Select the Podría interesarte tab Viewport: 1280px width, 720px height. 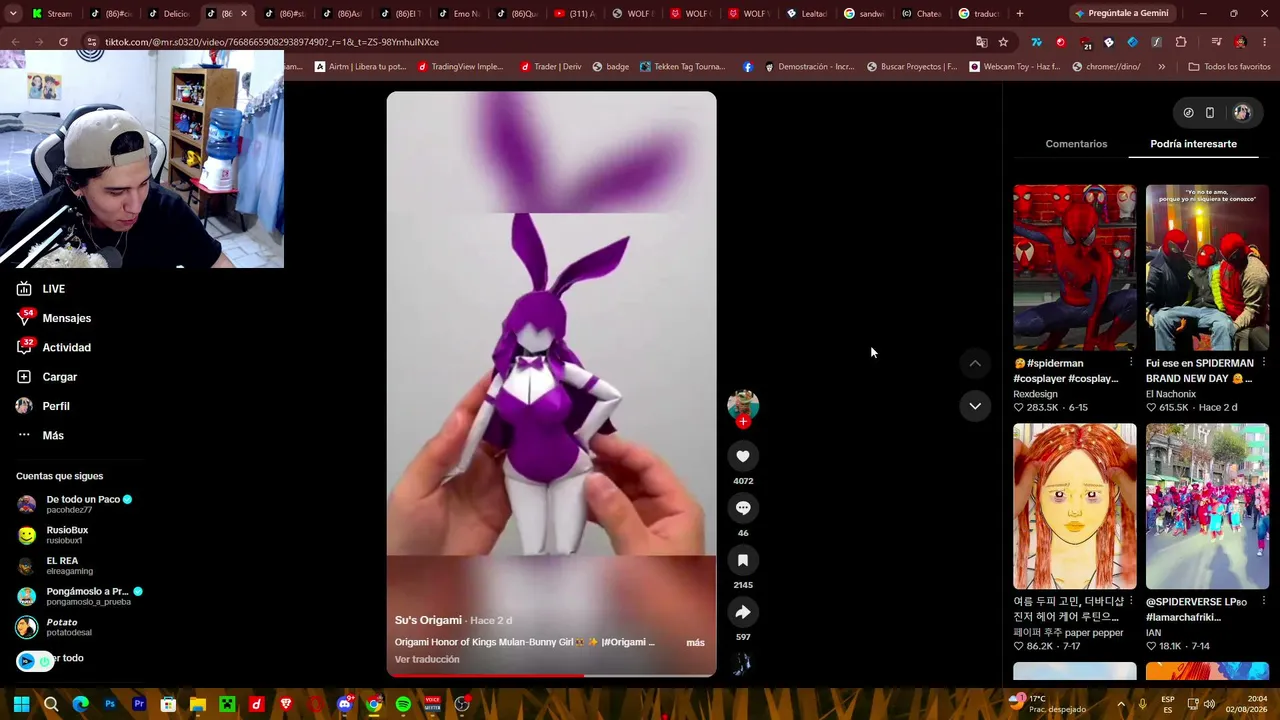pyautogui.click(x=1193, y=144)
